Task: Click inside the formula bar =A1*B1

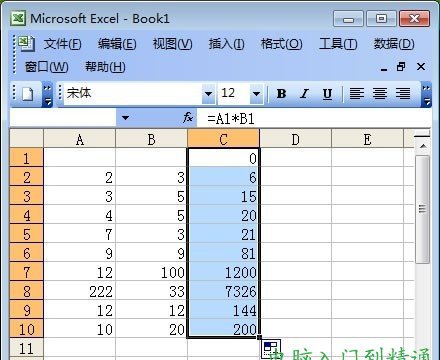Action: click(x=313, y=118)
